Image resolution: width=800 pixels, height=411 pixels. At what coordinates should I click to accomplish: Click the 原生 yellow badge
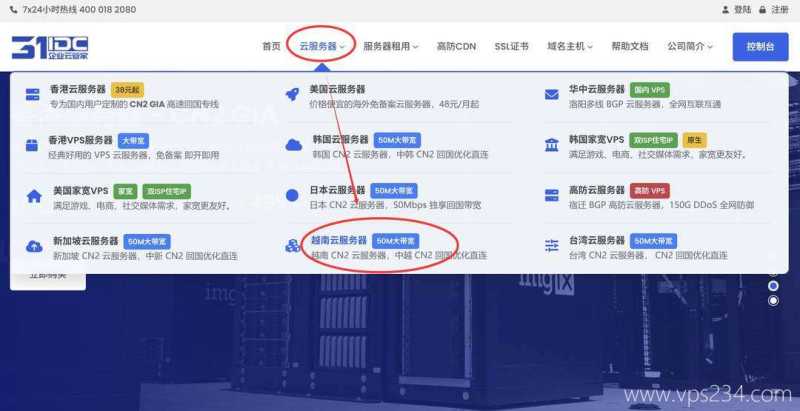coord(694,140)
